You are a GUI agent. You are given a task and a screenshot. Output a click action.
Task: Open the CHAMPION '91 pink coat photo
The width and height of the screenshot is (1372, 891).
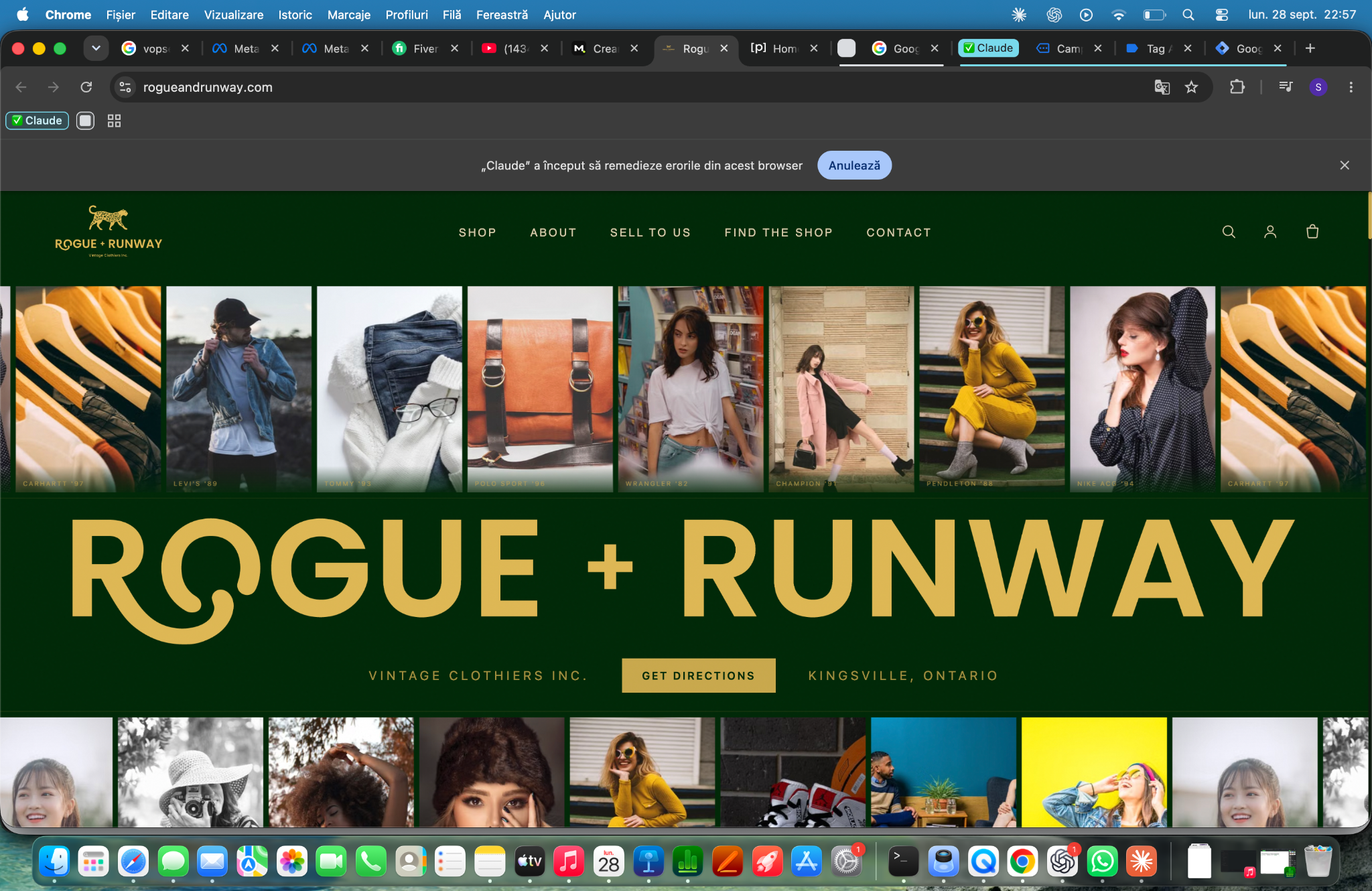pyautogui.click(x=841, y=389)
